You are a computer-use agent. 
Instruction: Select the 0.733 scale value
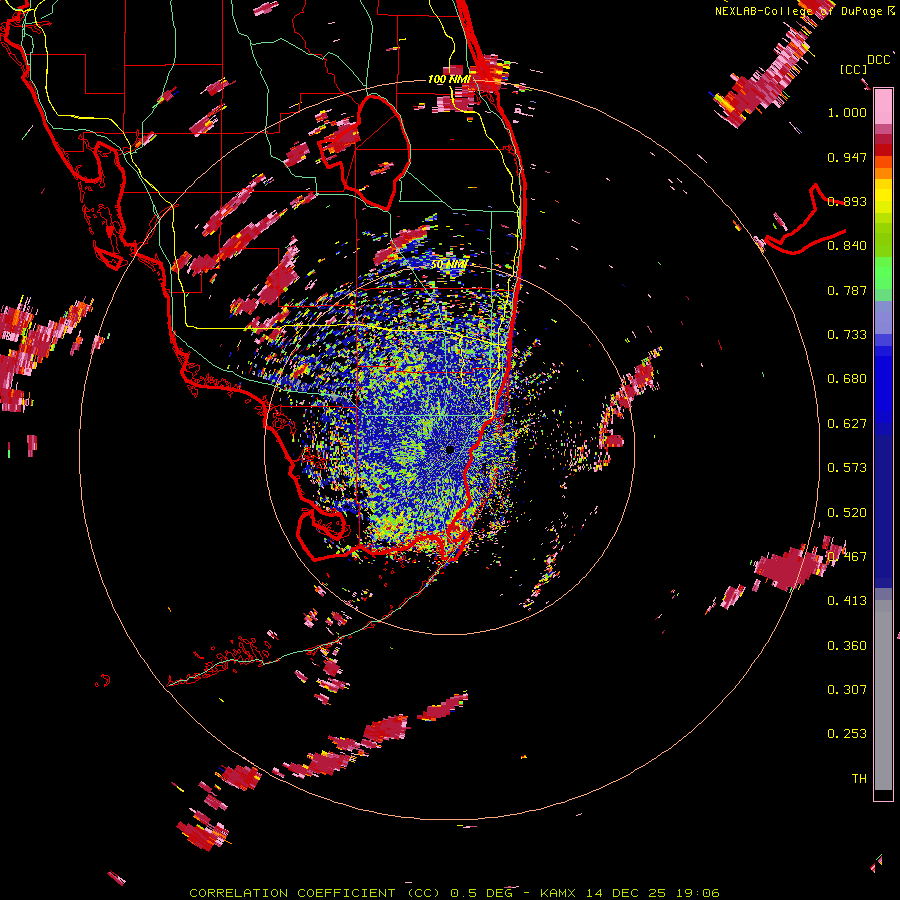click(847, 335)
